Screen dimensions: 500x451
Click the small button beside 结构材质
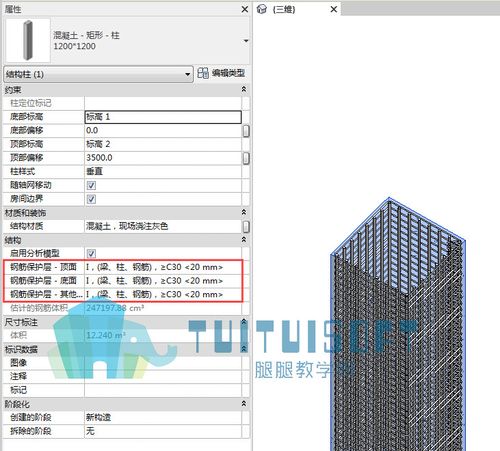[x=246, y=227]
